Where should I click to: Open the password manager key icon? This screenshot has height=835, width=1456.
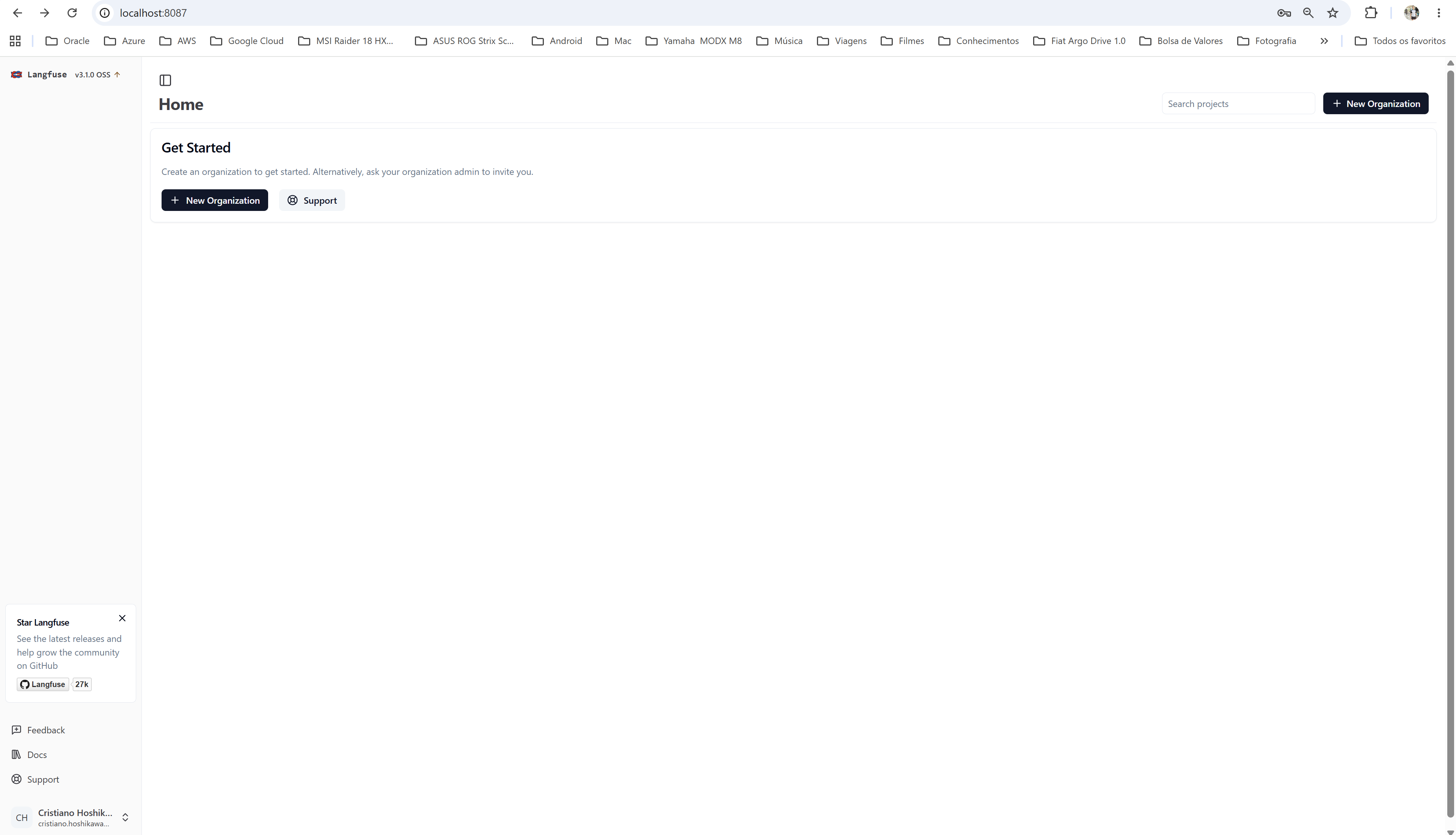point(1284,13)
